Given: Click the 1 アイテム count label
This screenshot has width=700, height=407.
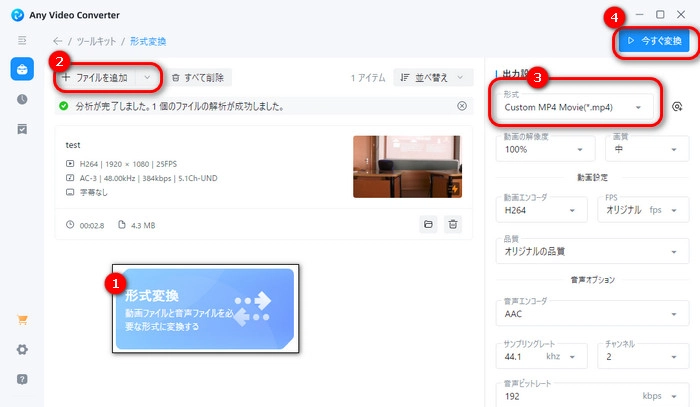Looking at the screenshot, I should [x=368, y=78].
